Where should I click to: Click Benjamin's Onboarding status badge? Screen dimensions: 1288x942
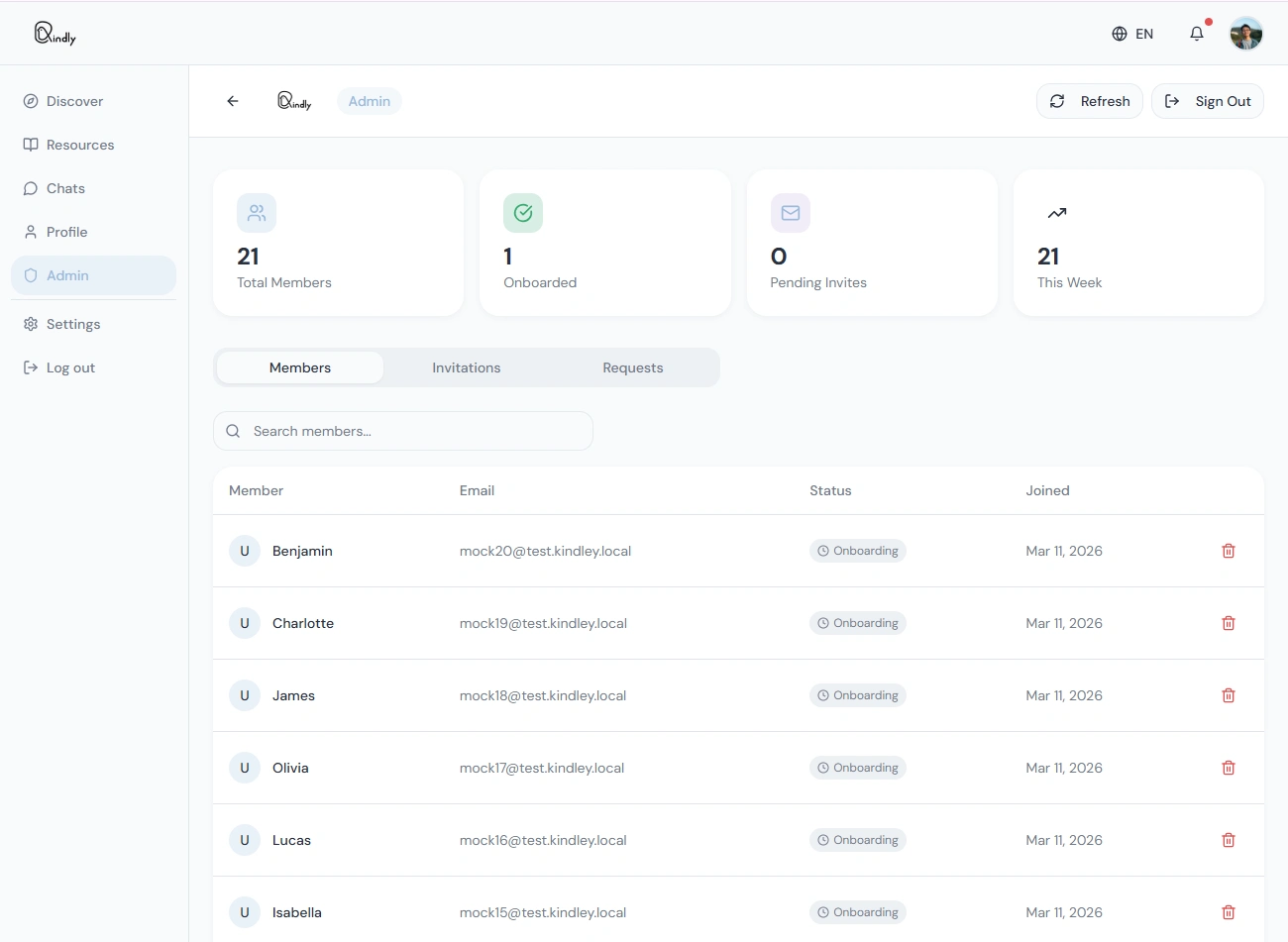[858, 551]
